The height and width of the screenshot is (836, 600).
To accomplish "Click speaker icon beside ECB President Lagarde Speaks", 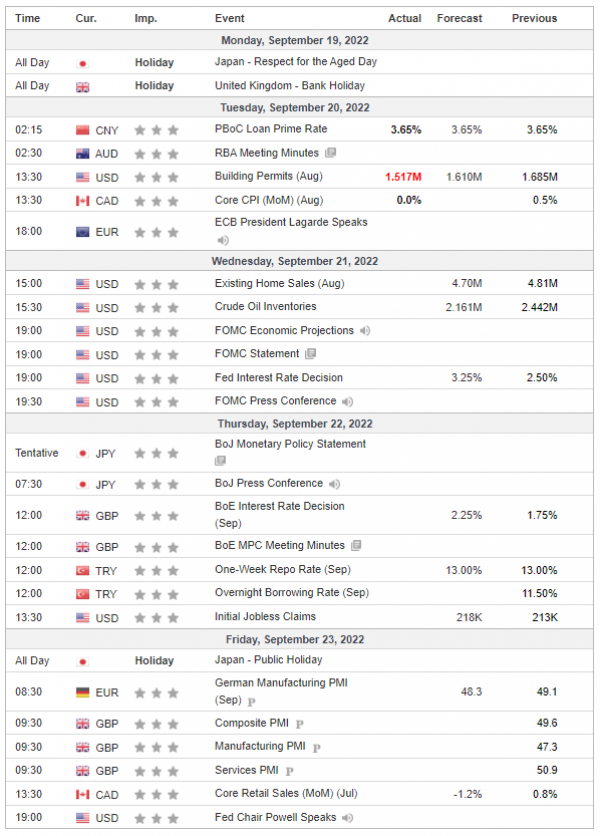I will 223,240.
